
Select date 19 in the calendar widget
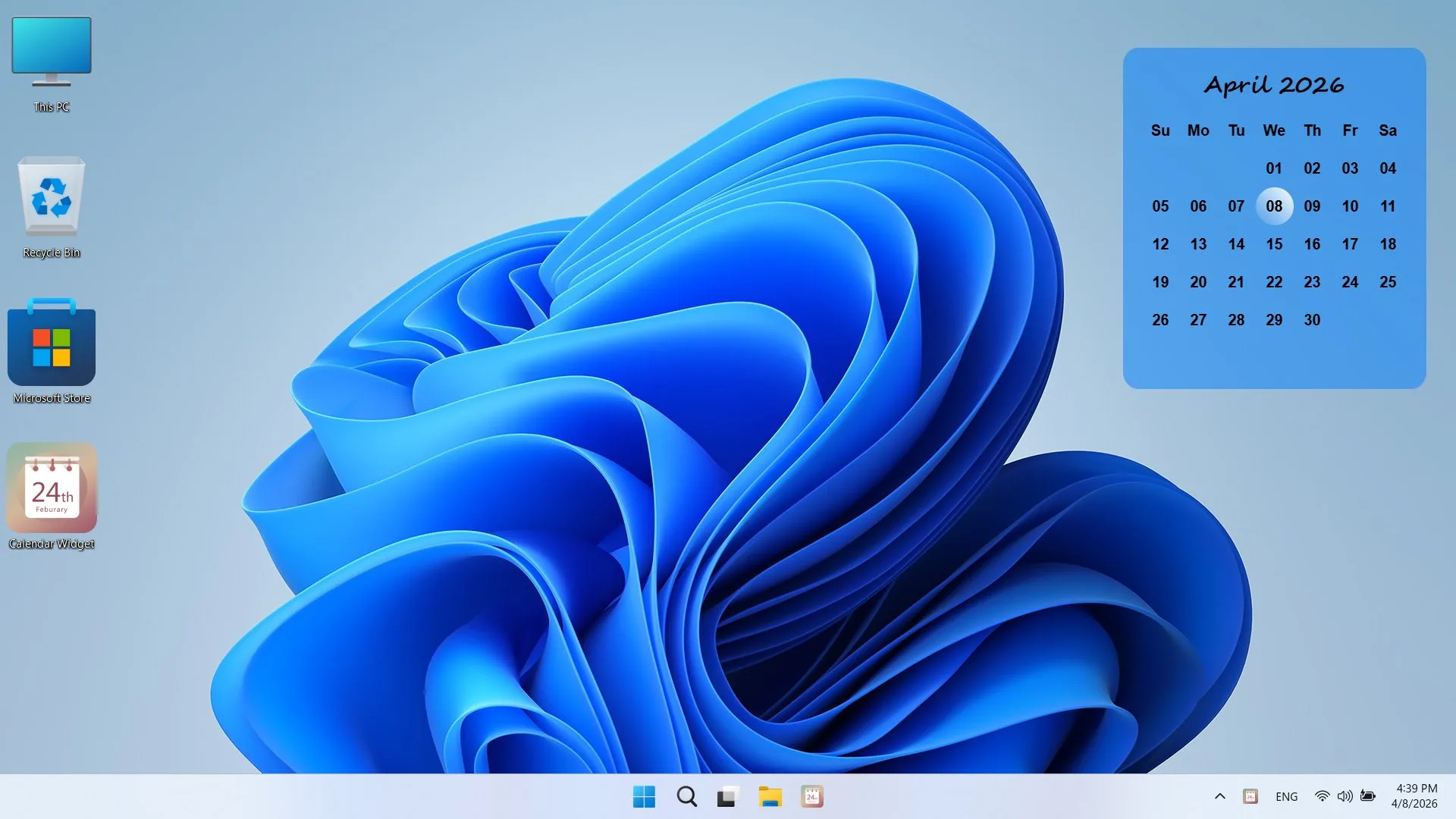point(1160,282)
